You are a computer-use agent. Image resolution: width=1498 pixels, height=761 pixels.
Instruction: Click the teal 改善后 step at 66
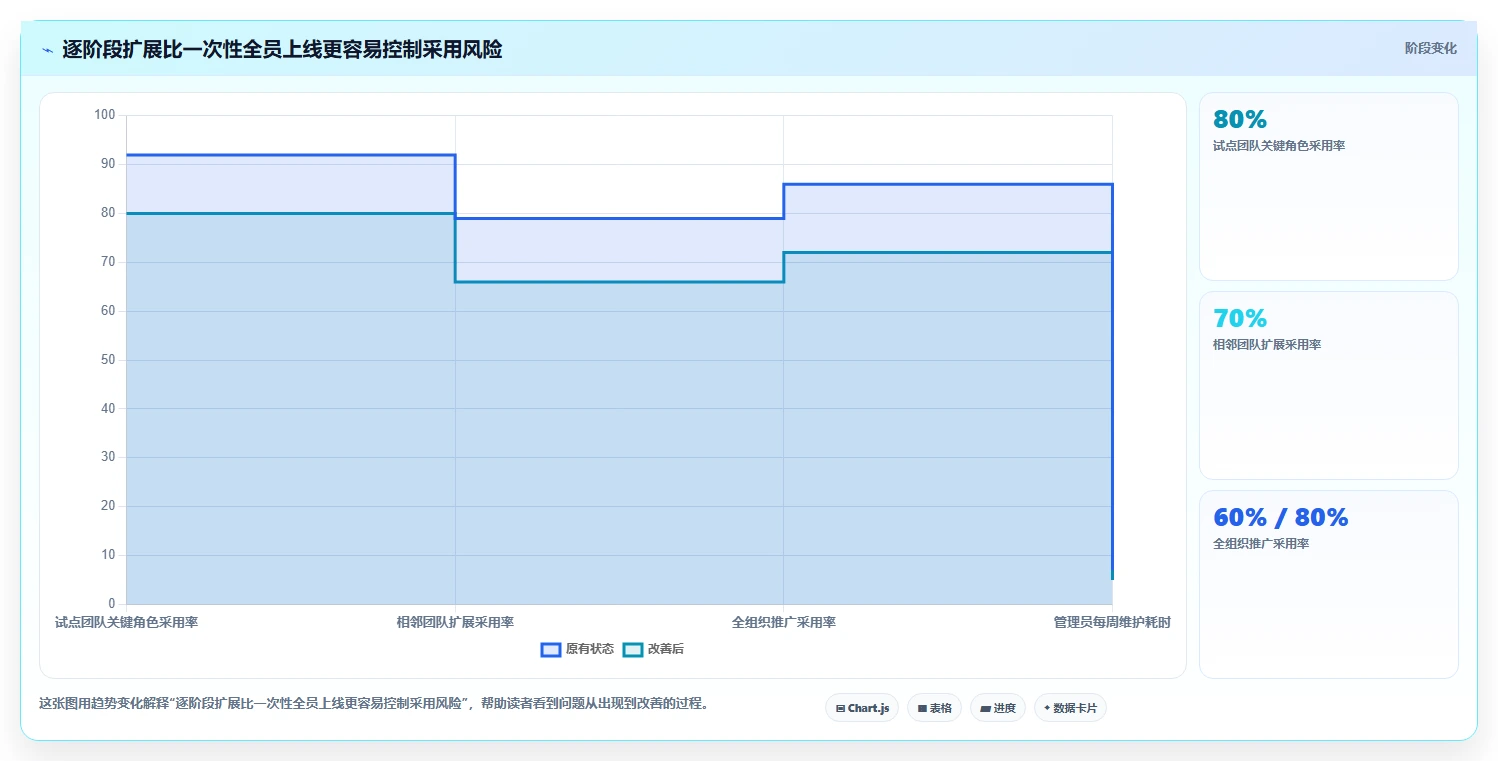pos(620,282)
